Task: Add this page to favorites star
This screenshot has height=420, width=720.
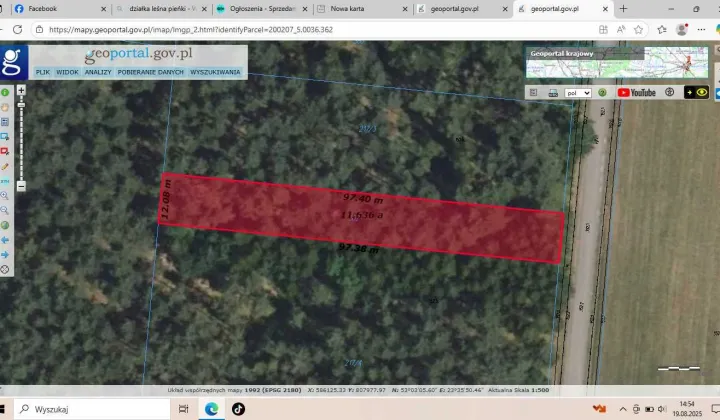Action: tap(638, 29)
